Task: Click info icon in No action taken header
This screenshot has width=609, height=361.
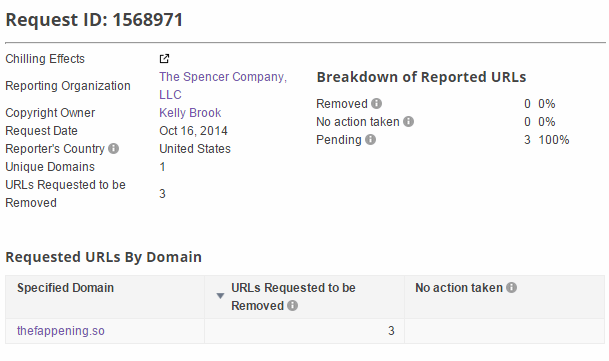Action: click(x=512, y=288)
